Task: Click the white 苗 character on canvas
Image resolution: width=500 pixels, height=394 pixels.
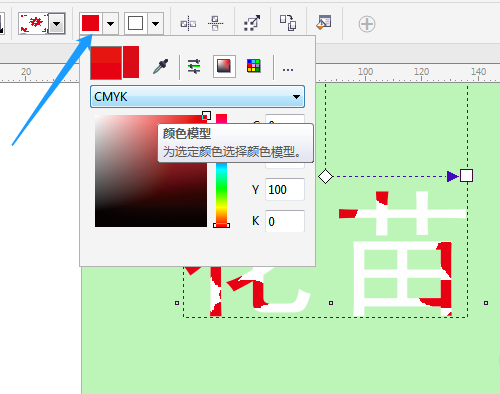Action: pyautogui.click(x=402, y=254)
